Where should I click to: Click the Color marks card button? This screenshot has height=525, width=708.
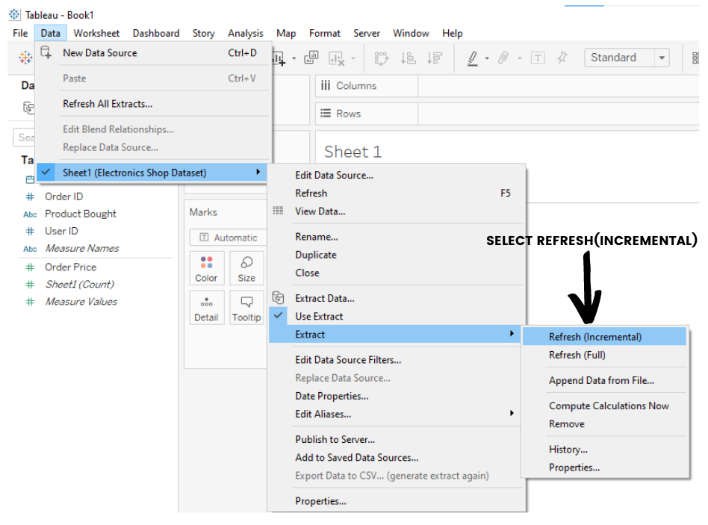206,268
